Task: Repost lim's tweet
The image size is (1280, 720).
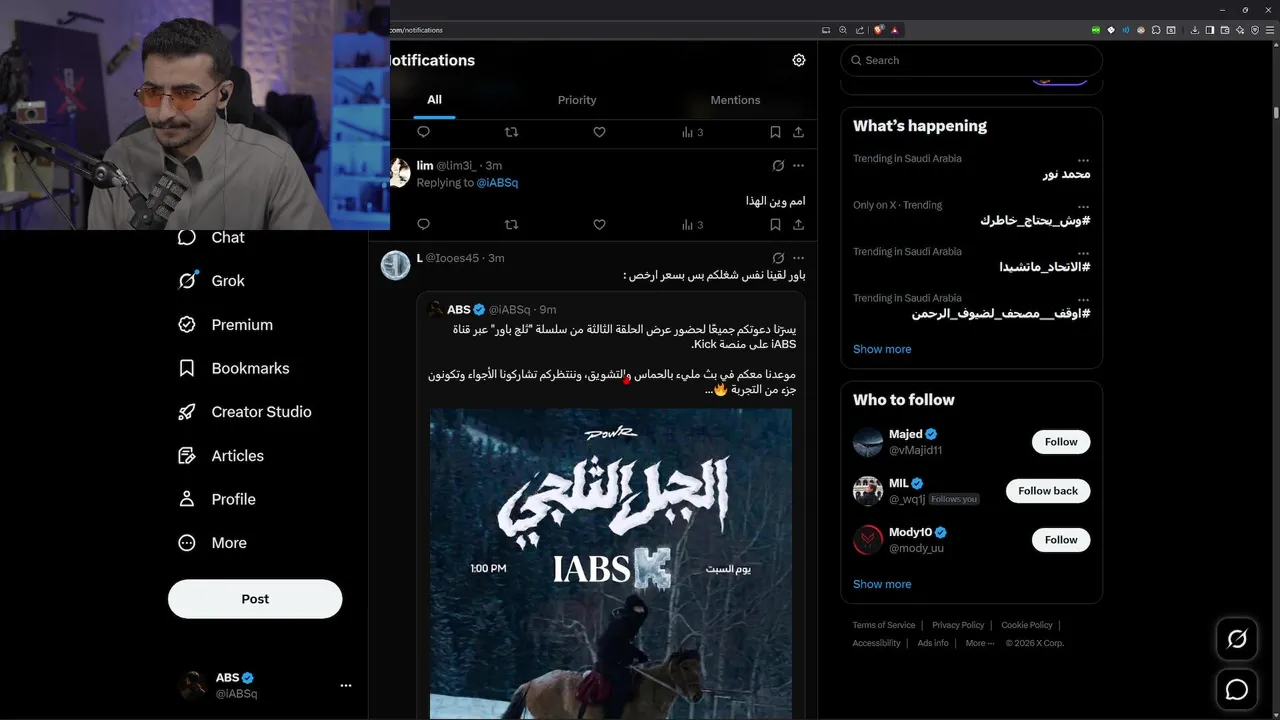Action: (511, 225)
